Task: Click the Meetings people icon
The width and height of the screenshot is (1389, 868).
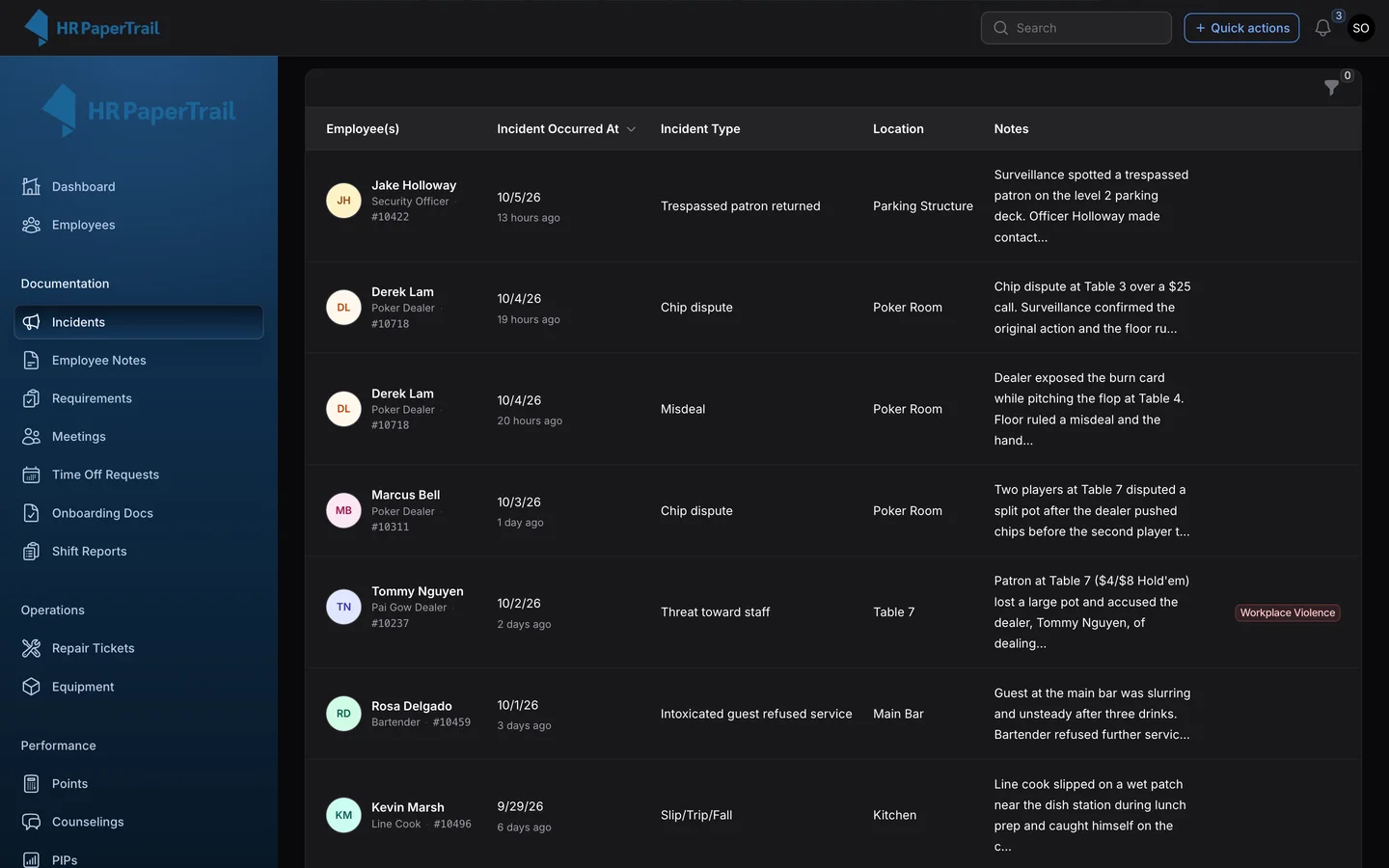Action: tap(32, 437)
